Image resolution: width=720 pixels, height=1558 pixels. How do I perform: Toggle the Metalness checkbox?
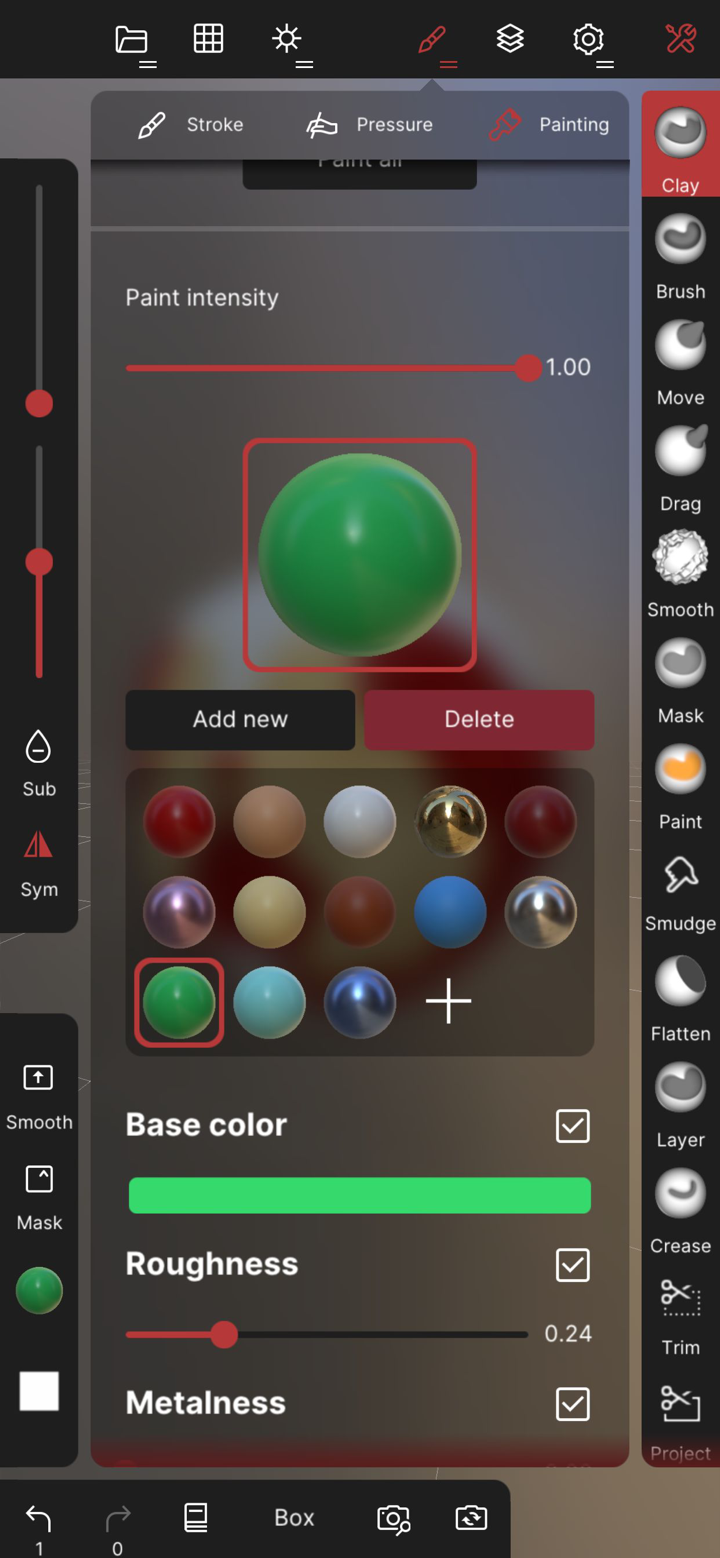point(573,1403)
